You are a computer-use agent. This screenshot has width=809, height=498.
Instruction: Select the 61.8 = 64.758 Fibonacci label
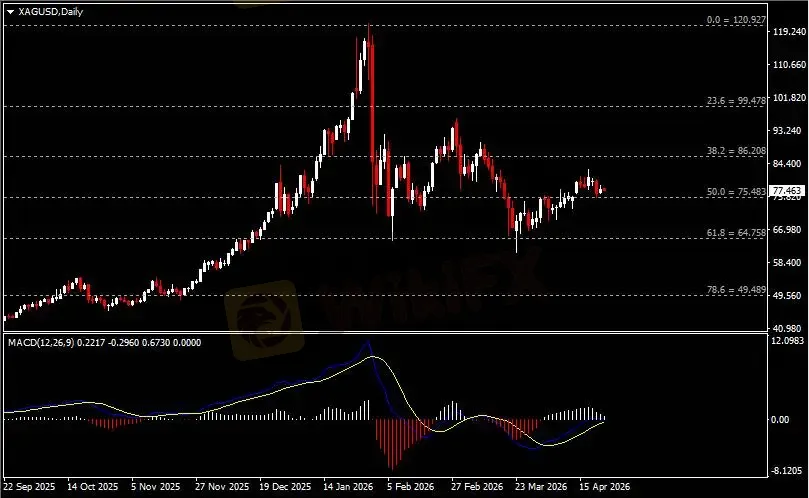[736, 233]
